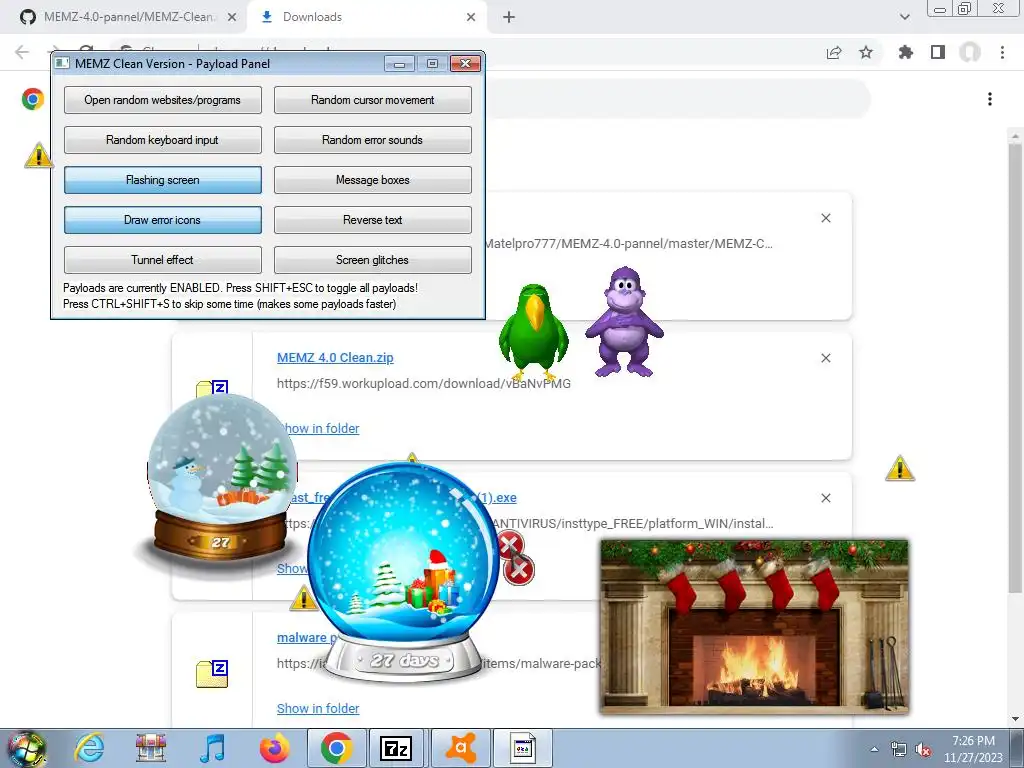Open the stall-like taskbar app icon
Viewport: 1024px width, 768px height.
pos(151,748)
